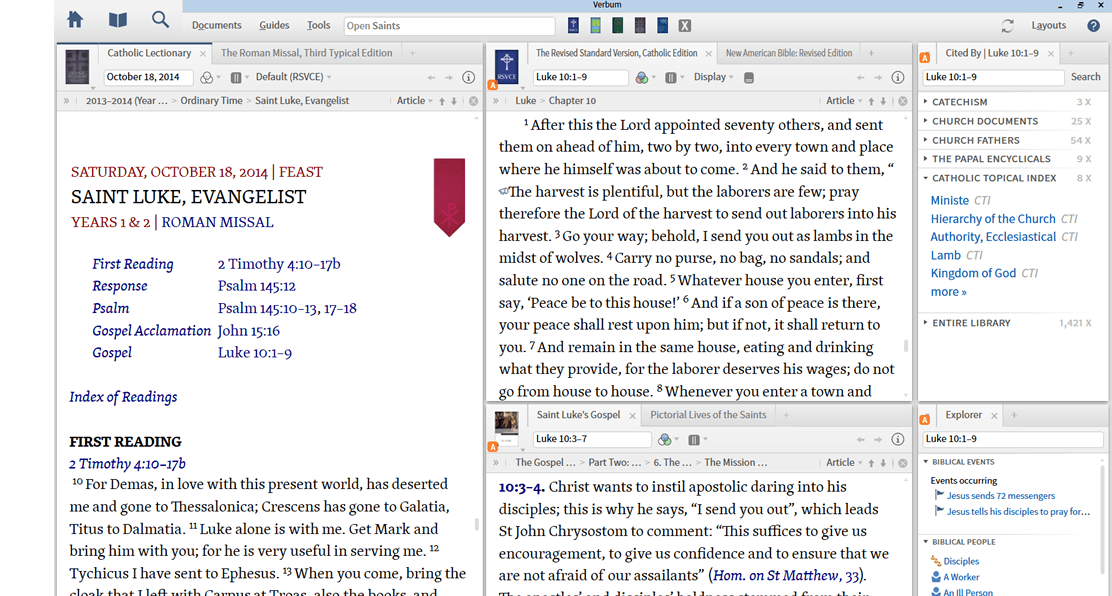Switch to New American Bible tab
The width and height of the screenshot is (1112, 596).
(789, 53)
